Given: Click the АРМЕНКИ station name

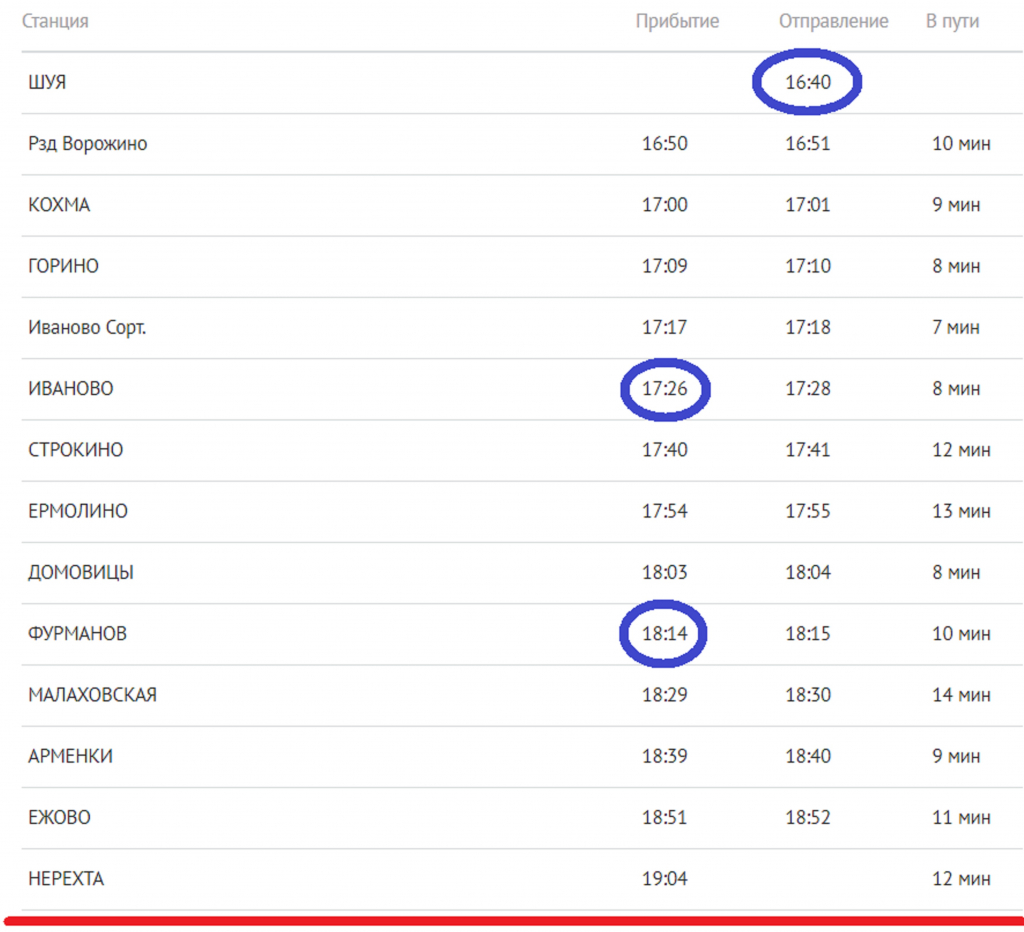Looking at the screenshot, I should (70, 756).
